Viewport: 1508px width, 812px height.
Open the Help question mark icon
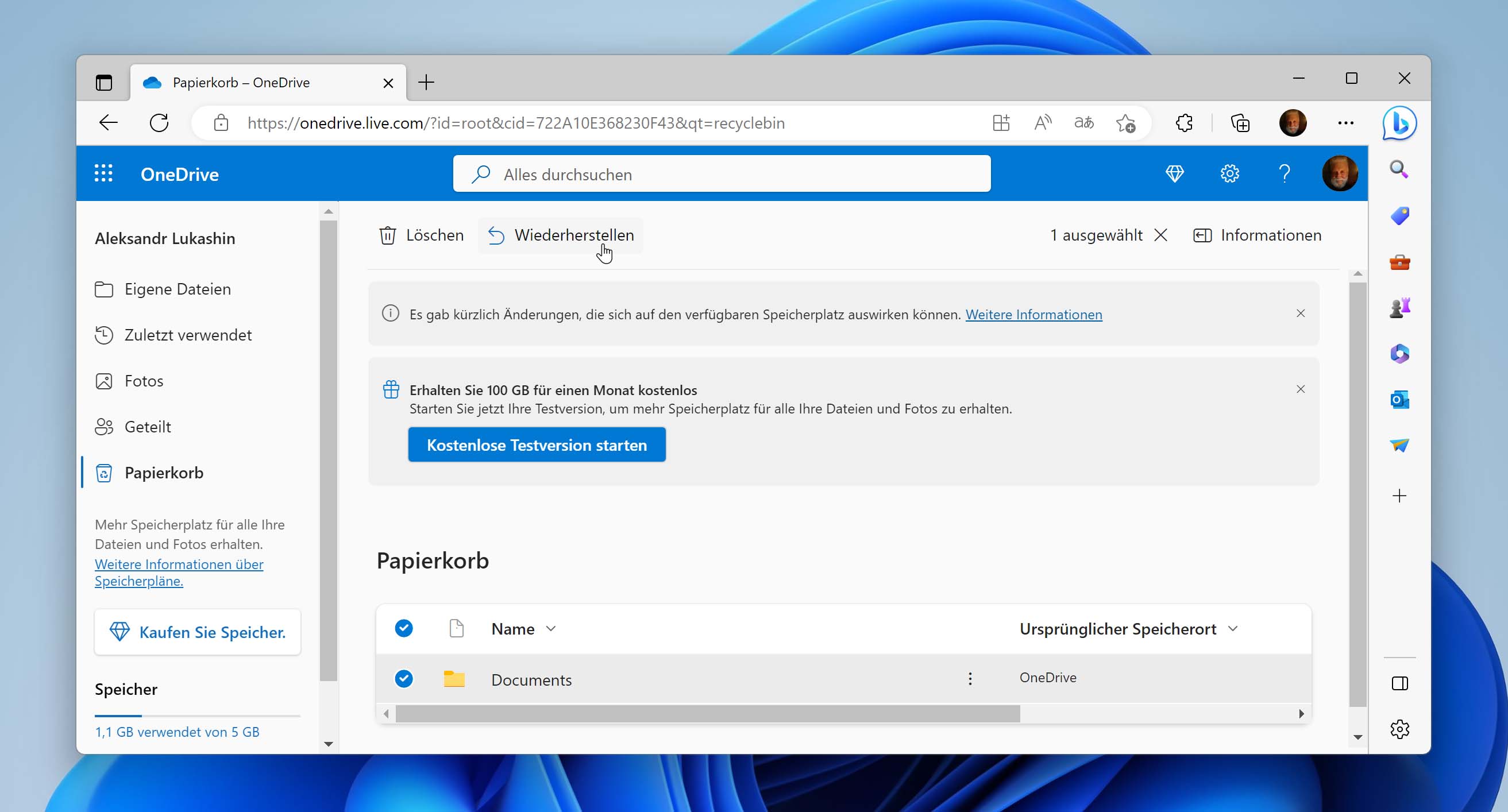click(x=1285, y=174)
